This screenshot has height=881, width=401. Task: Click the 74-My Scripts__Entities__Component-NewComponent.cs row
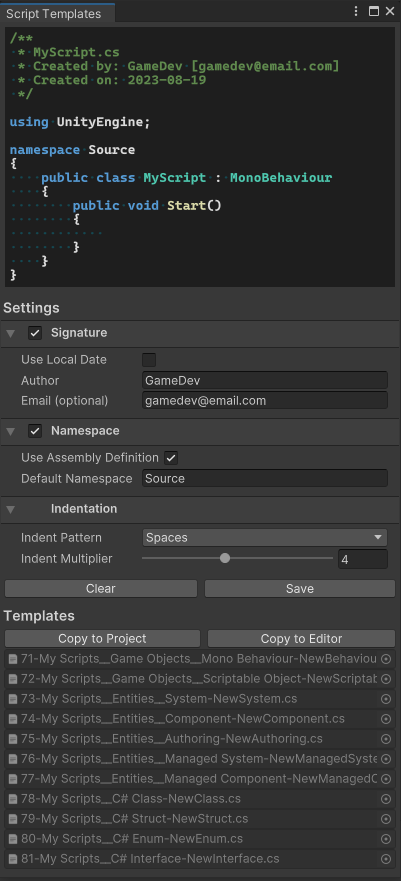click(x=199, y=719)
